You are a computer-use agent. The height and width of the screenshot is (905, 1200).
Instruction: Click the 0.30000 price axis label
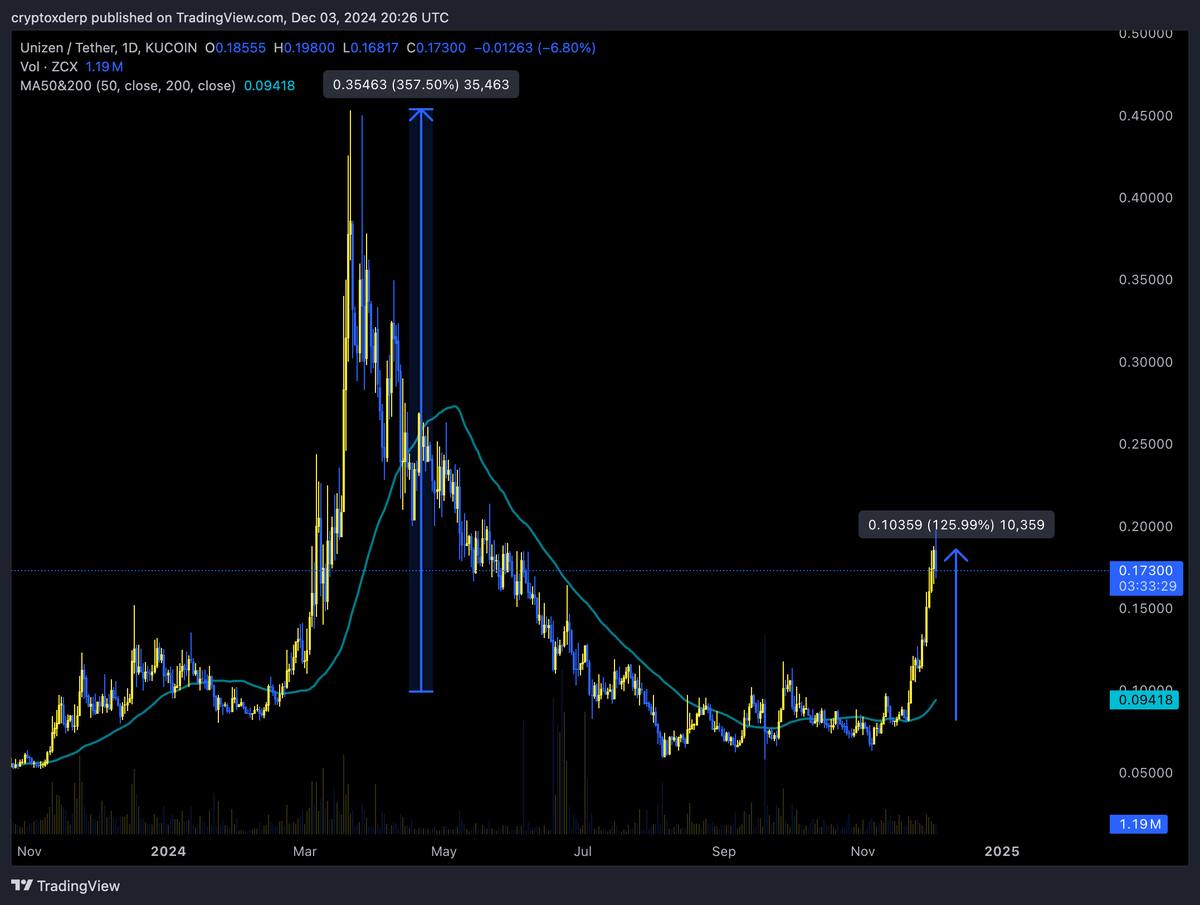click(1145, 362)
